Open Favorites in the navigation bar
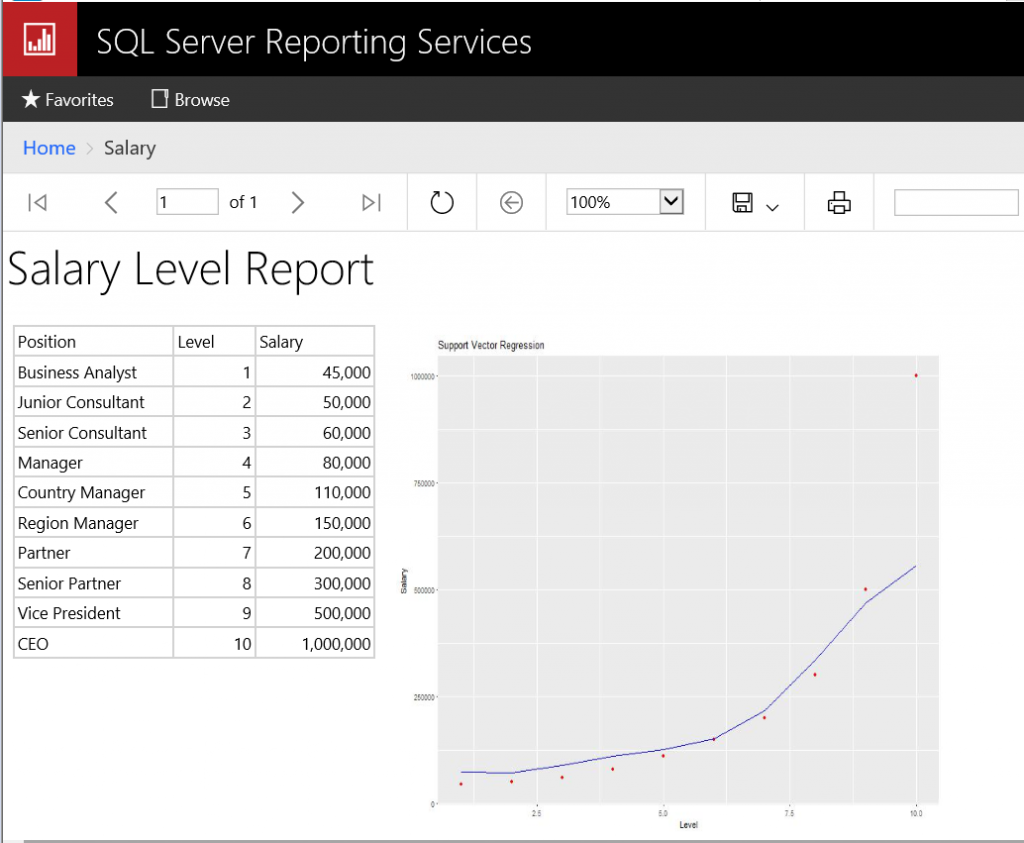Screen dimensions: 1024x843 click(x=67, y=100)
